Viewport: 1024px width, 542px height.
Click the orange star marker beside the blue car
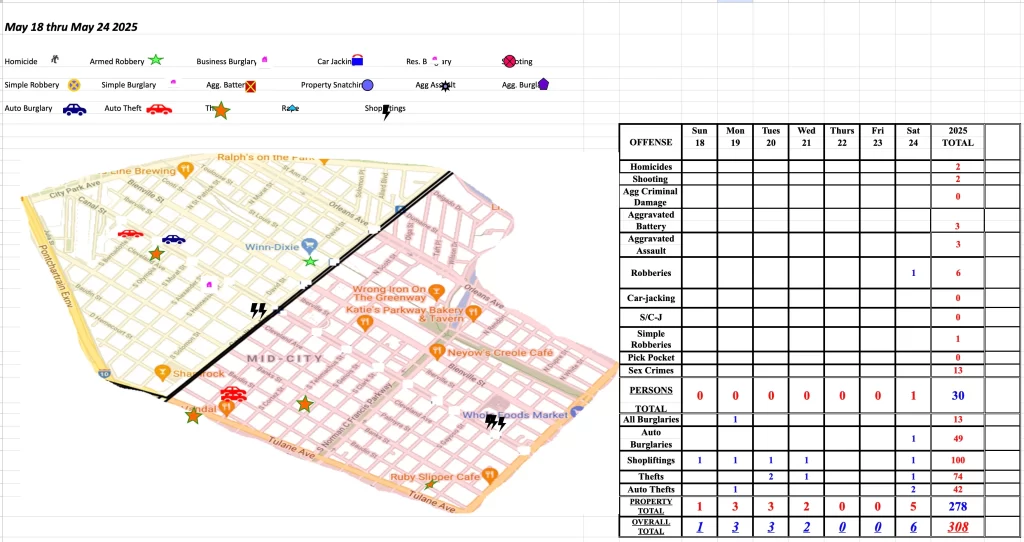point(156,253)
